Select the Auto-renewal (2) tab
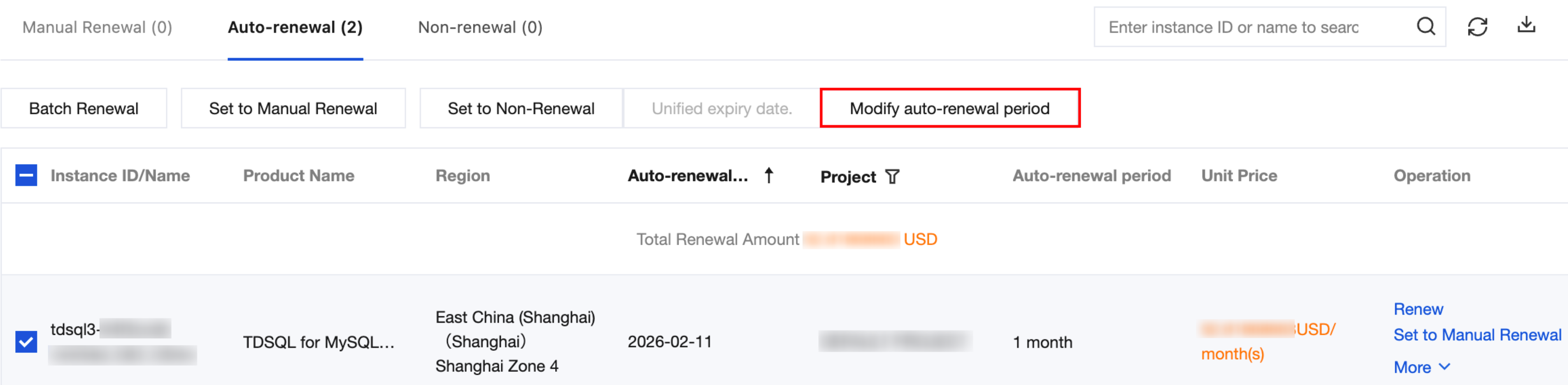1568x385 pixels. click(x=295, y=28)
